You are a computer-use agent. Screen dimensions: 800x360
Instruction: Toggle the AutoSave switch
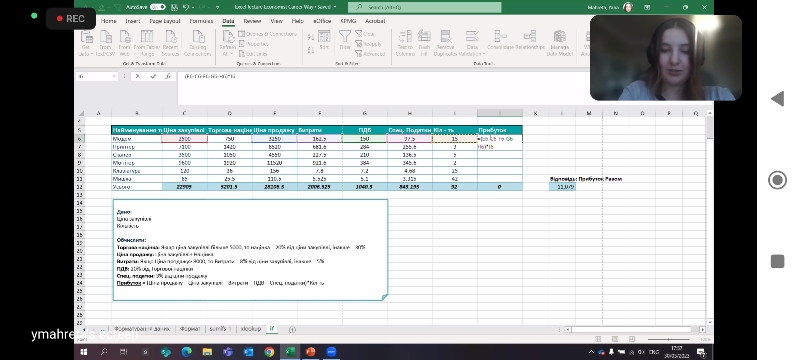158,7
